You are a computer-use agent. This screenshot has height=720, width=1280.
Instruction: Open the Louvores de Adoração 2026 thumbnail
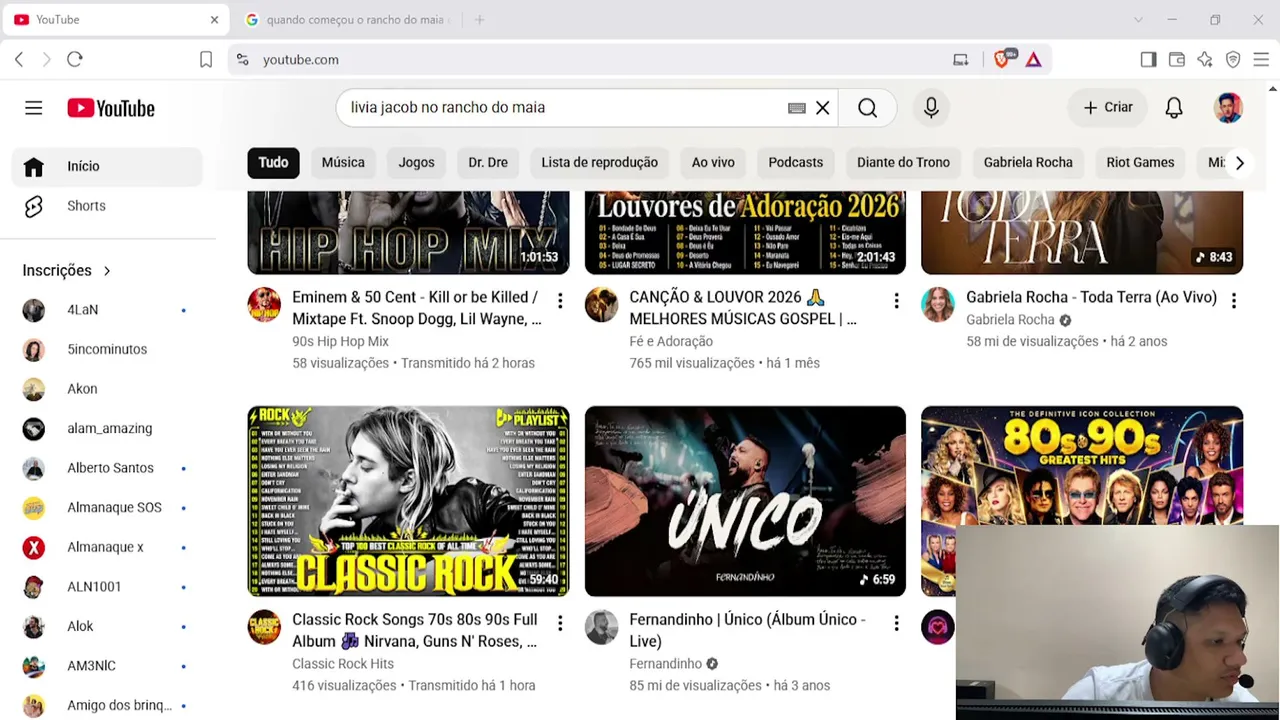click(x=745, y=232)
